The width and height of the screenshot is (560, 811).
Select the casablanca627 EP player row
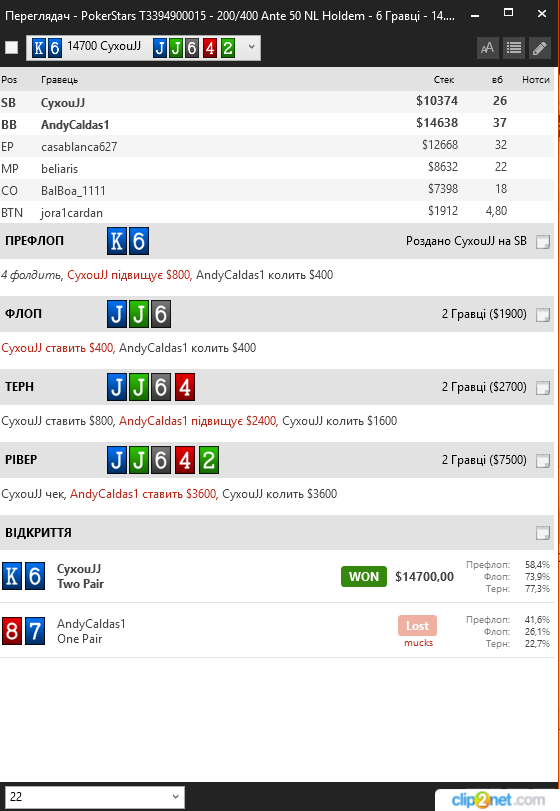pyautogui.click(x=277, y=146)
